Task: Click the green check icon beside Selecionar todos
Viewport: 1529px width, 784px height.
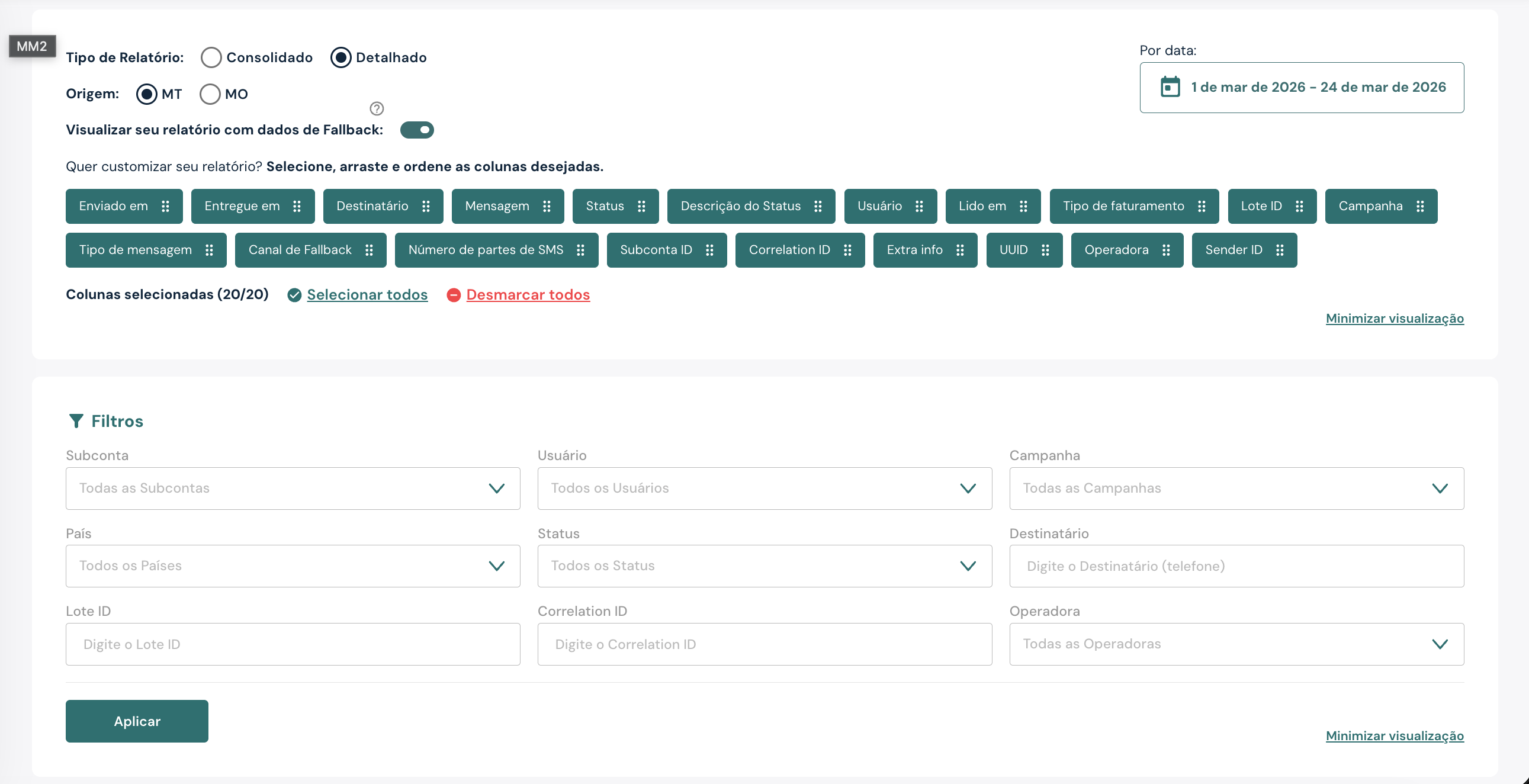Action: tap(294, 295)
